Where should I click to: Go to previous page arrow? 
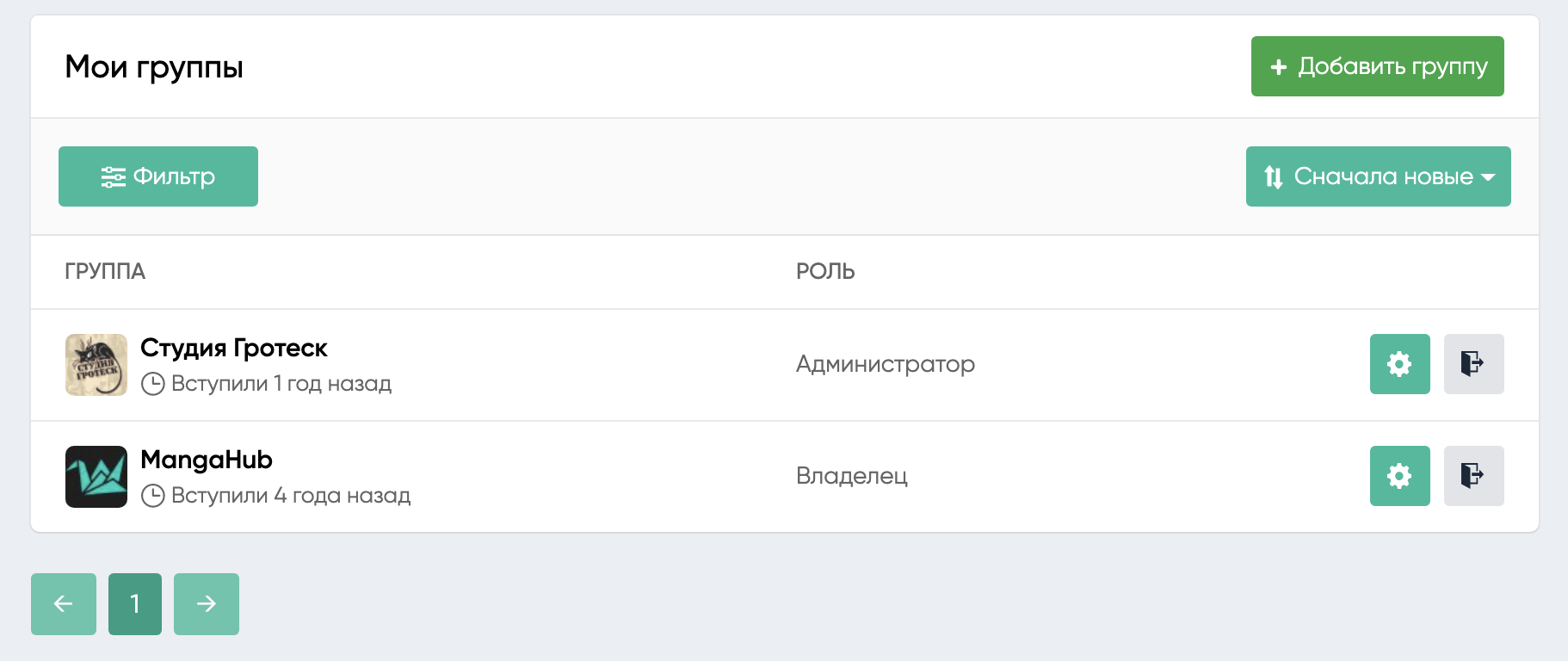(x=64, y=604)
